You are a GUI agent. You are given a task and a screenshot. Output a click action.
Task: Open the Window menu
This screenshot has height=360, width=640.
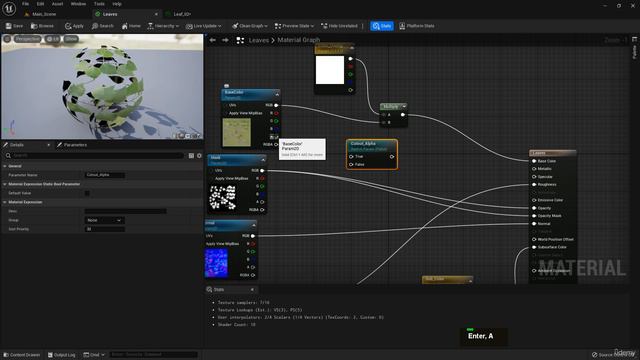click(x=78, y=4)
